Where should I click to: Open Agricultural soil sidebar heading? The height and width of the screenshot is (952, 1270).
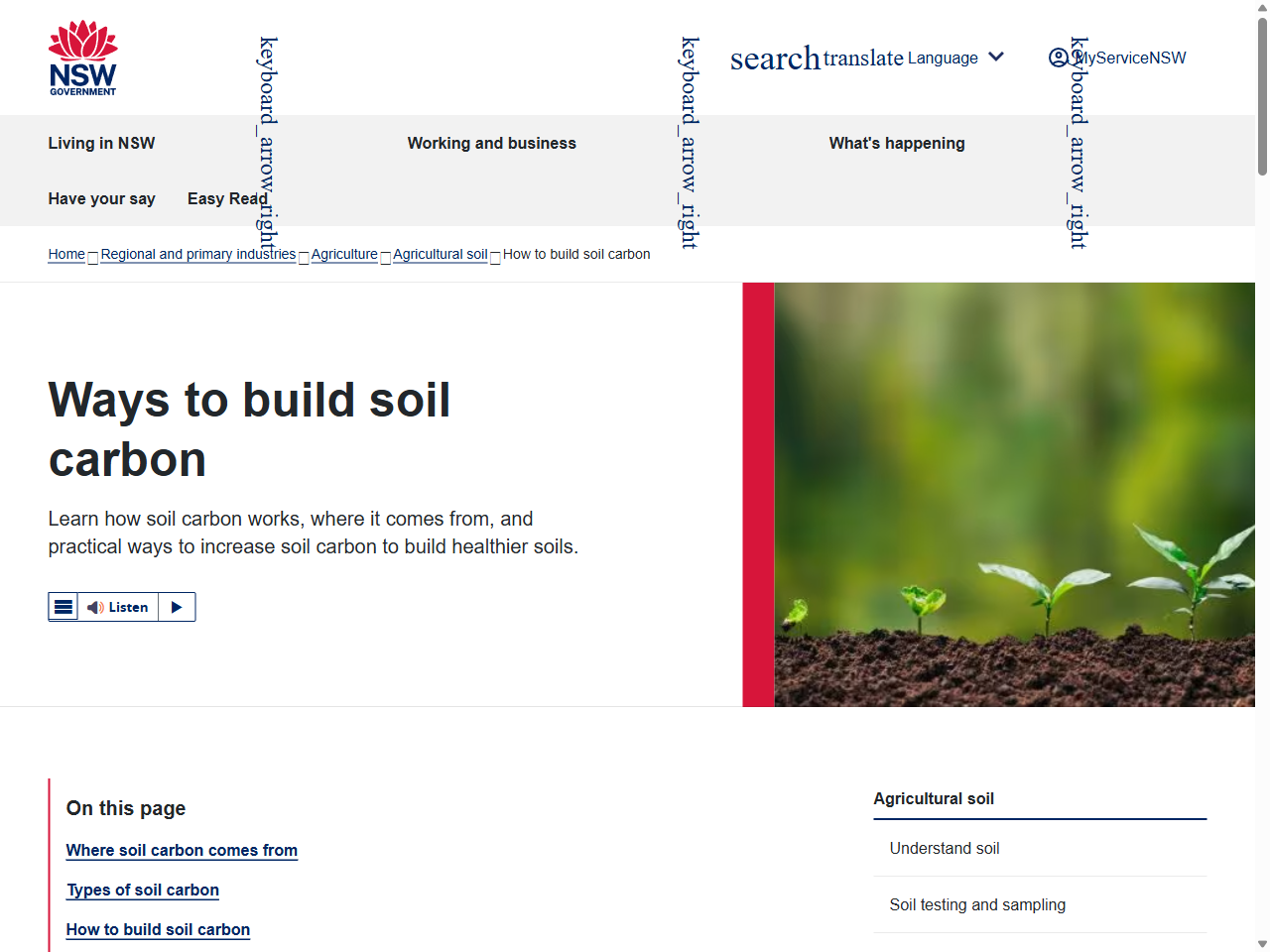934,798
